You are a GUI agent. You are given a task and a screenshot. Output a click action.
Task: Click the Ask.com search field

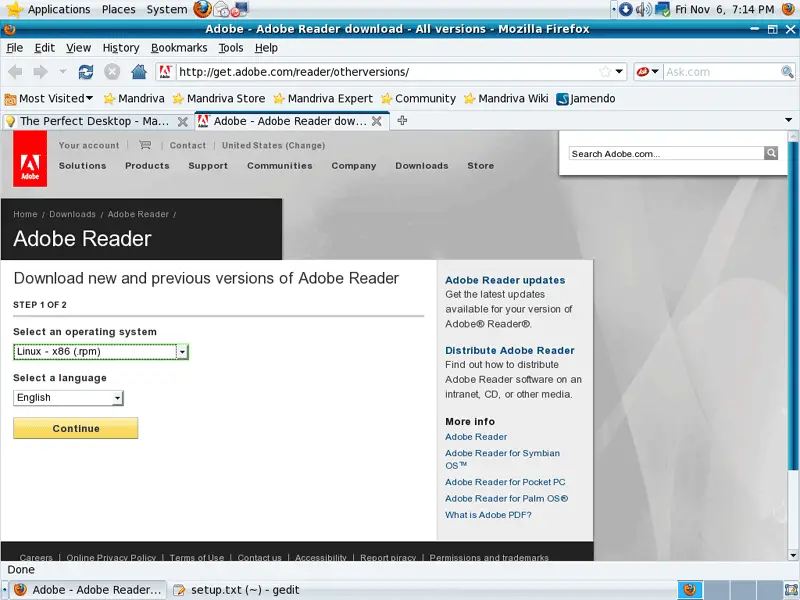coord(722,72)
